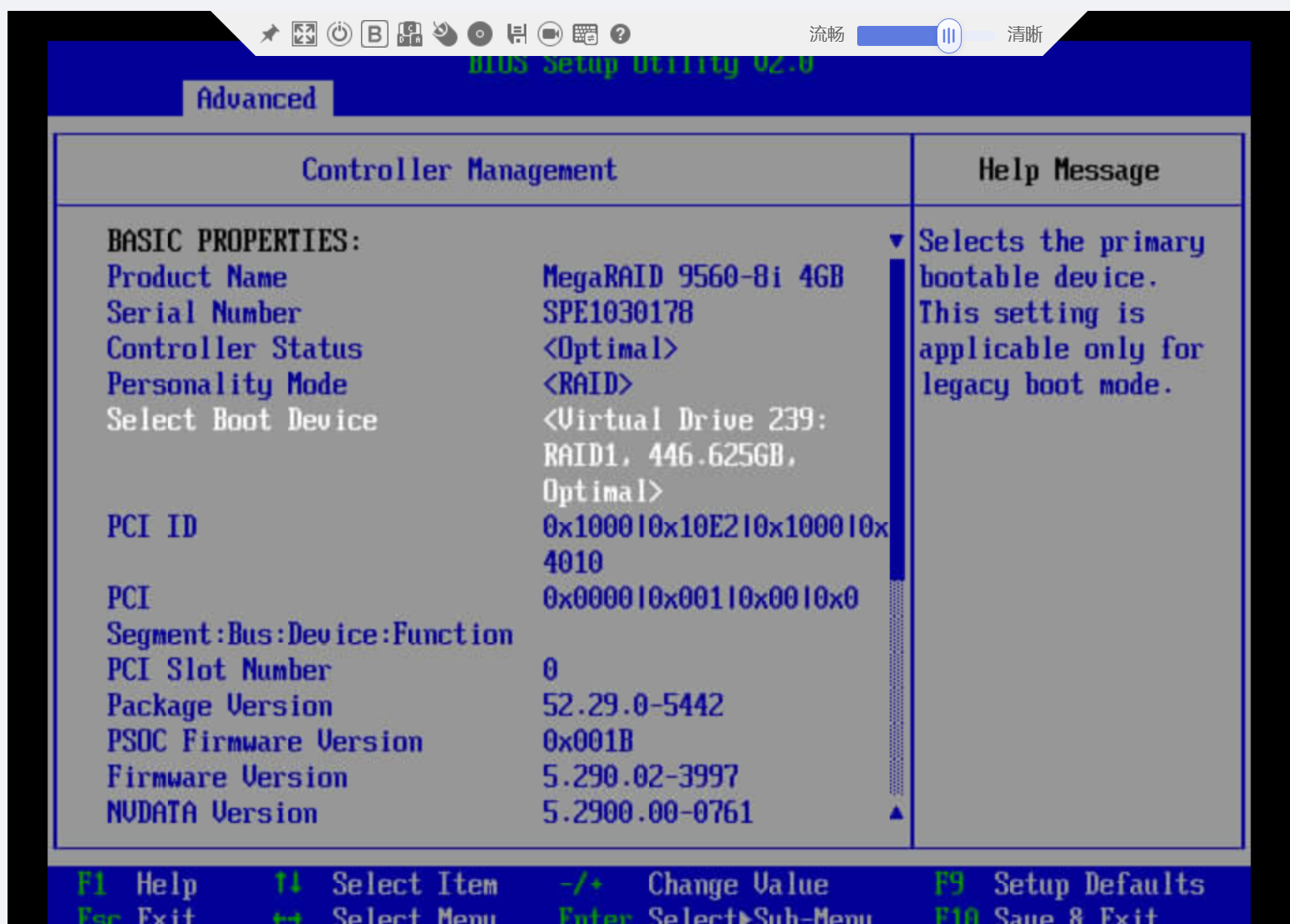Click the Package Version label
1290x924 pixels.
click(220, 706)
